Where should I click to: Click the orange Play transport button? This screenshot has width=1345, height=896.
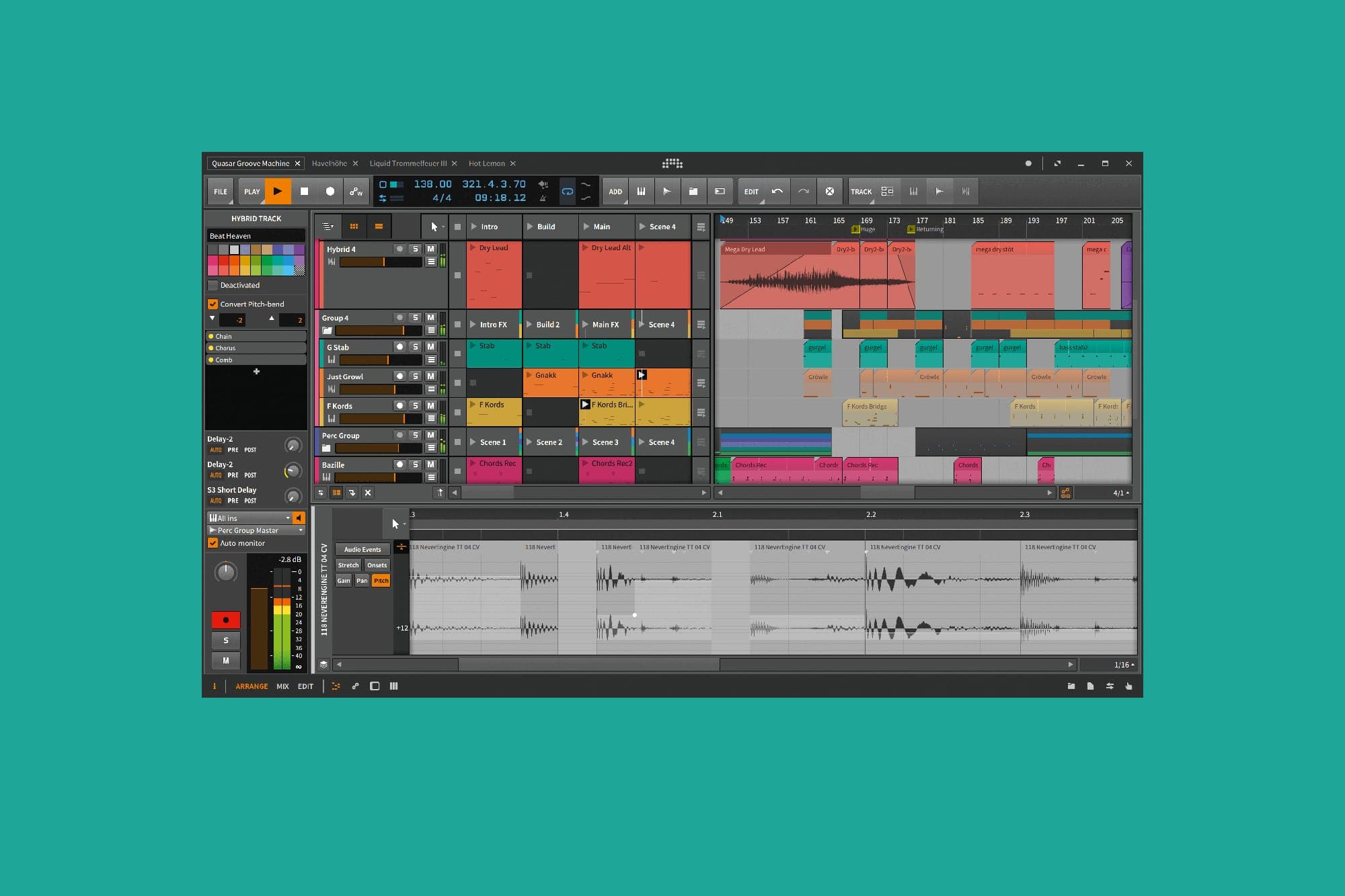coord(278,192)
